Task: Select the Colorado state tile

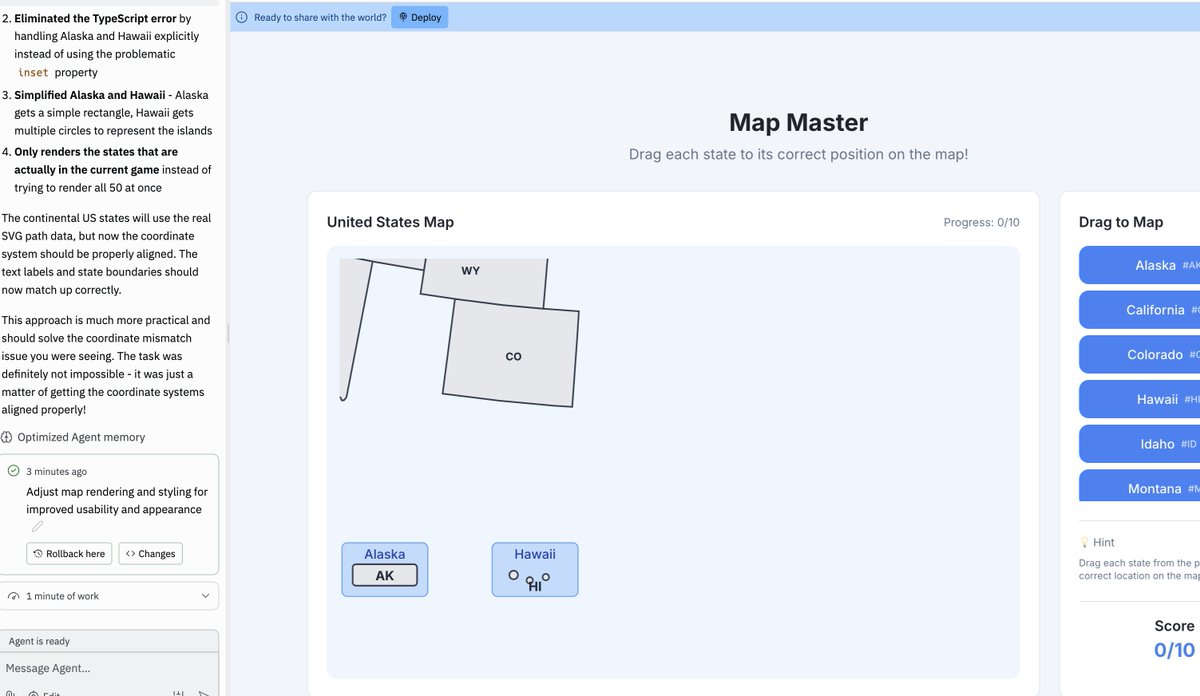Action: tap(1139, 355)
